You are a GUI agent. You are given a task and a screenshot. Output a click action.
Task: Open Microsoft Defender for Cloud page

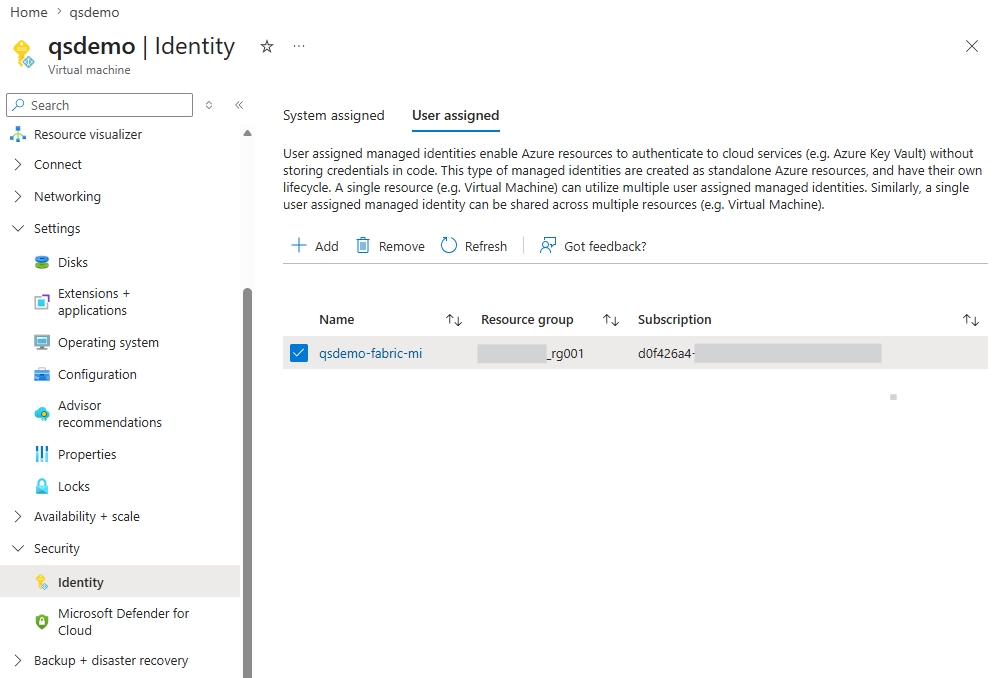pos(123,622)
